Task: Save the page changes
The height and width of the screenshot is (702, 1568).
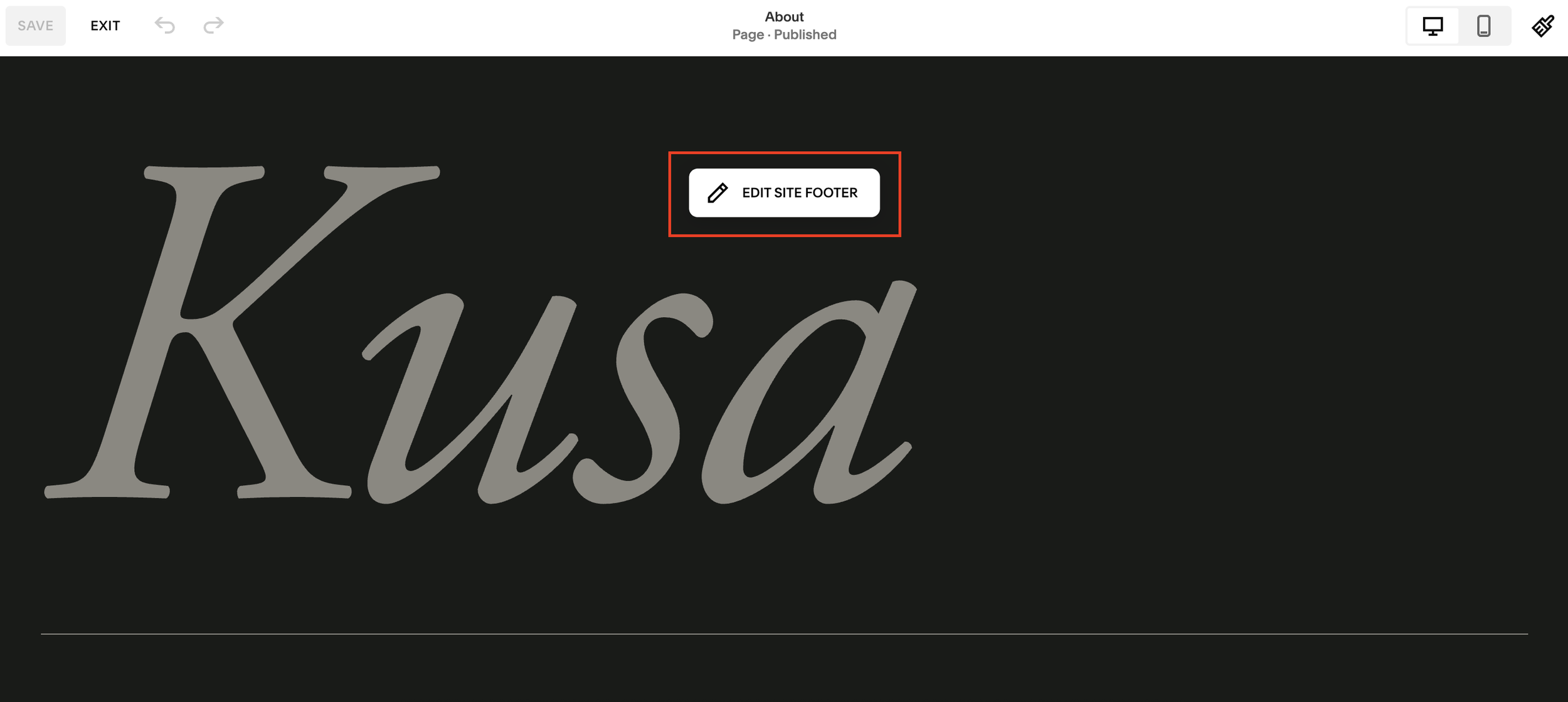Action: click(x=36, y=26)
